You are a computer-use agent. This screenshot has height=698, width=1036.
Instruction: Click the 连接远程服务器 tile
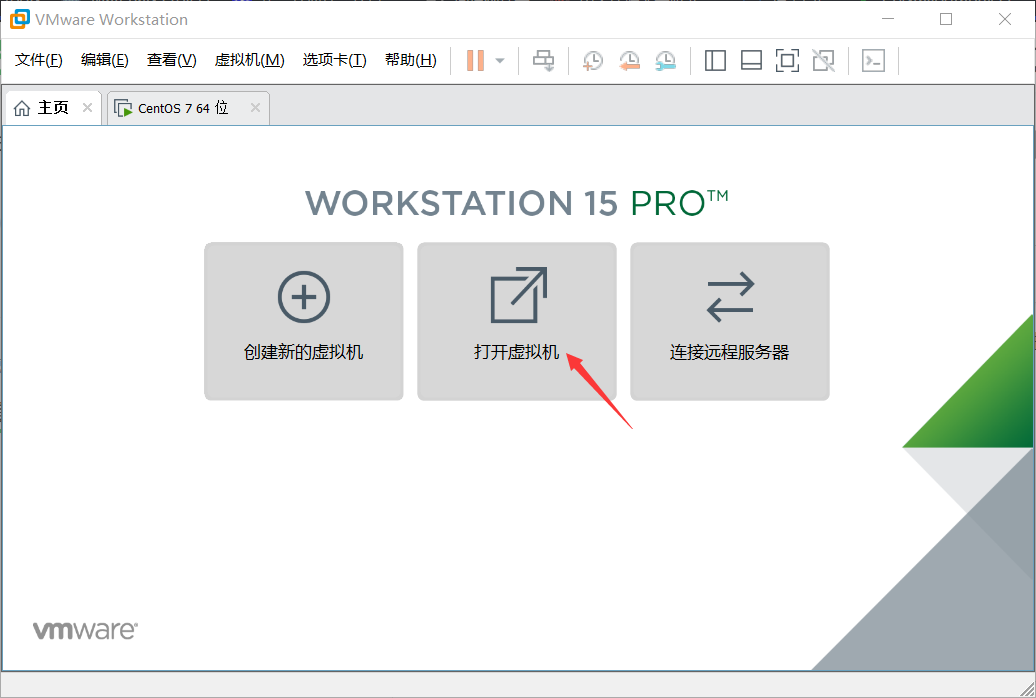tap(729, 321)
